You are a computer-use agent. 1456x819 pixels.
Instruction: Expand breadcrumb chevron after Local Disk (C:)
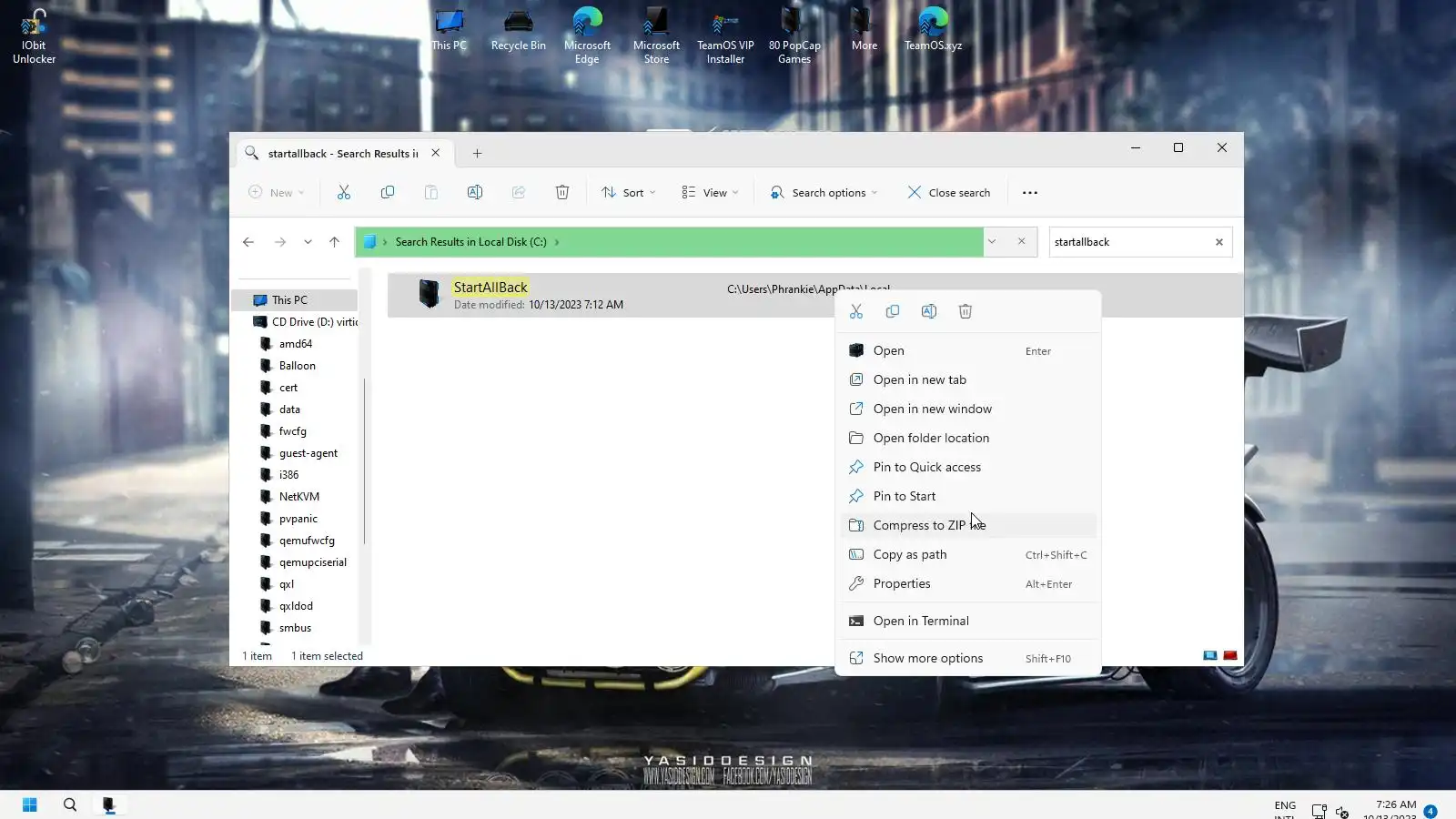click(x=557, y=242)
